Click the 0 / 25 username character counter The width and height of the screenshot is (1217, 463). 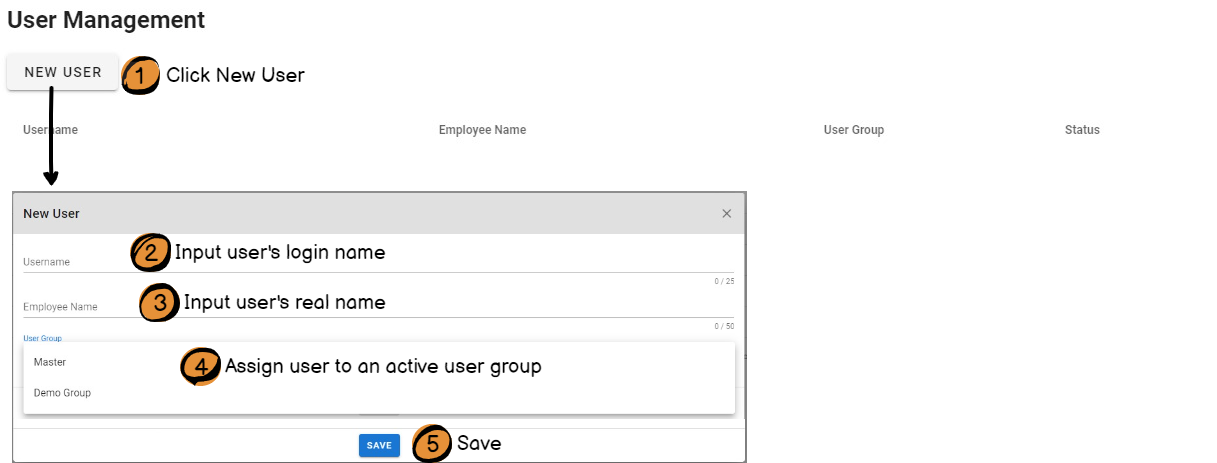pyautogui.click(x=724, y=282)
